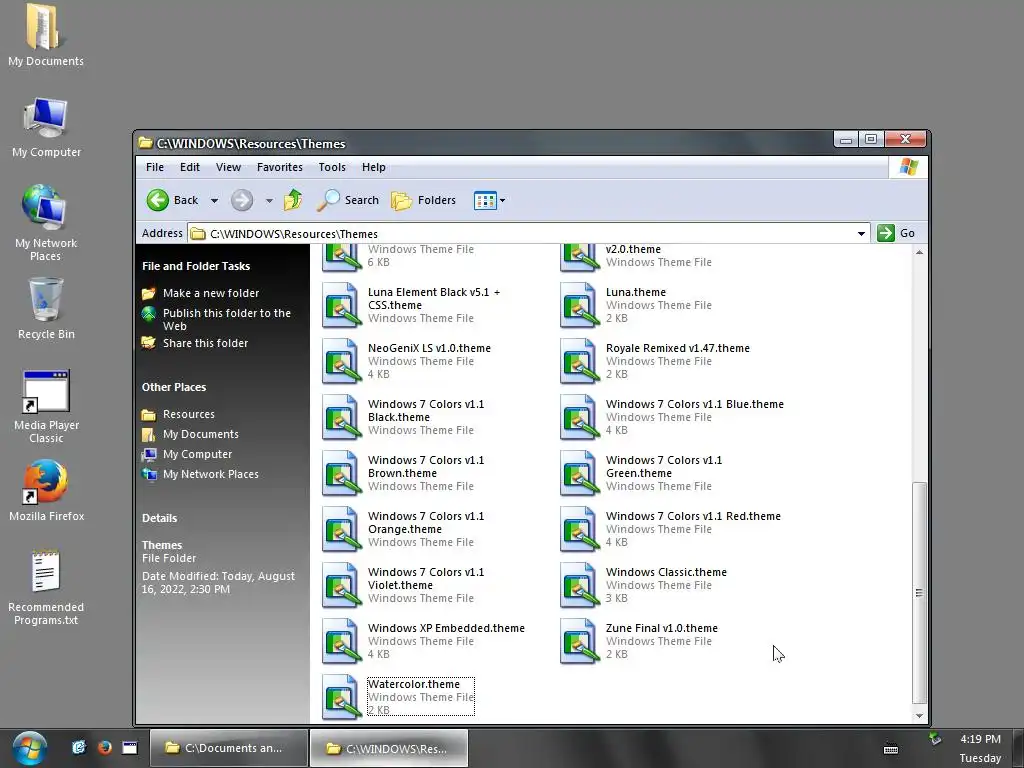
Task: Expand the Address bar dropdown
Action: (861, 234)
